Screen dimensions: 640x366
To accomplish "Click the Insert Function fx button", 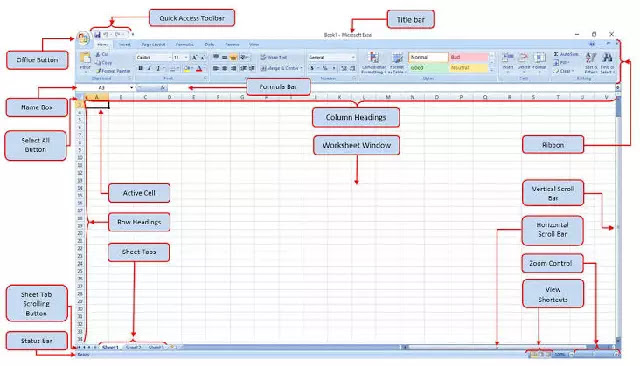I will [x=162, y=88].
